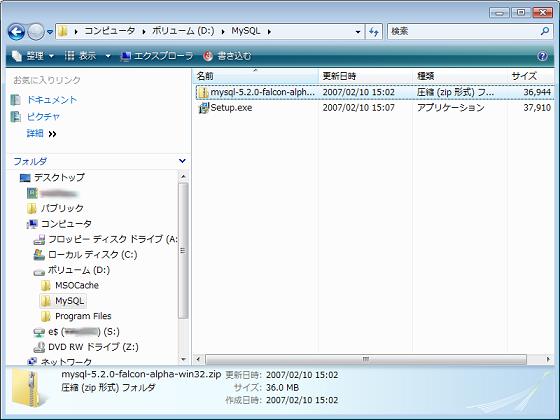Screen dimensions: 560x420
Task: Select Program Files folder in tree
Action: pos(83,316)
